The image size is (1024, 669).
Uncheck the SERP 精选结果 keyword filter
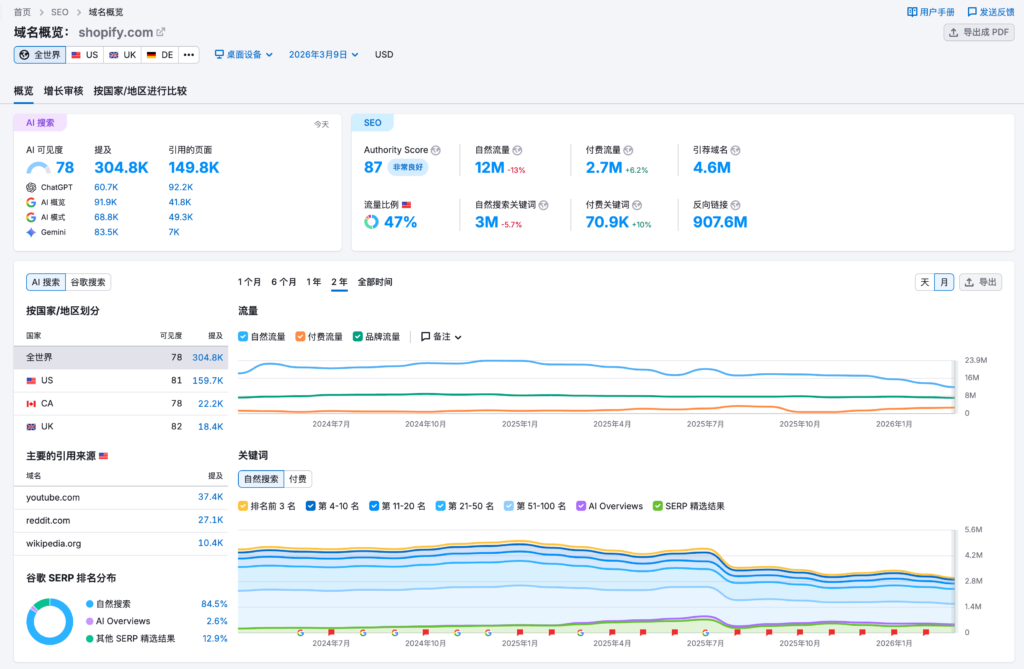(657, 507)
